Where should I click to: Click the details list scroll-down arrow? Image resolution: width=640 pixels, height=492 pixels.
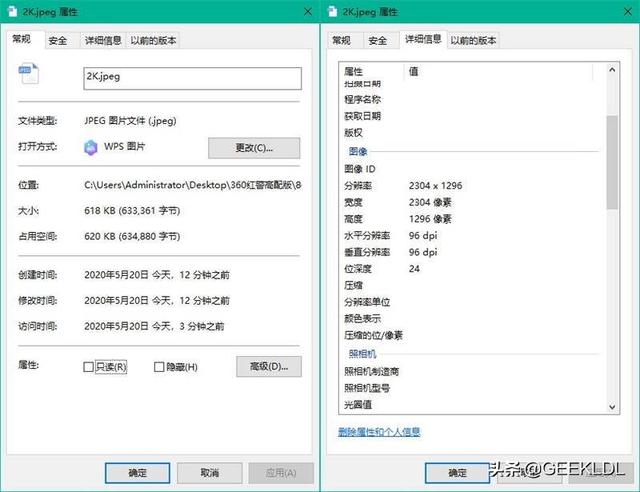pyautogui.click(x=612, y=405)
